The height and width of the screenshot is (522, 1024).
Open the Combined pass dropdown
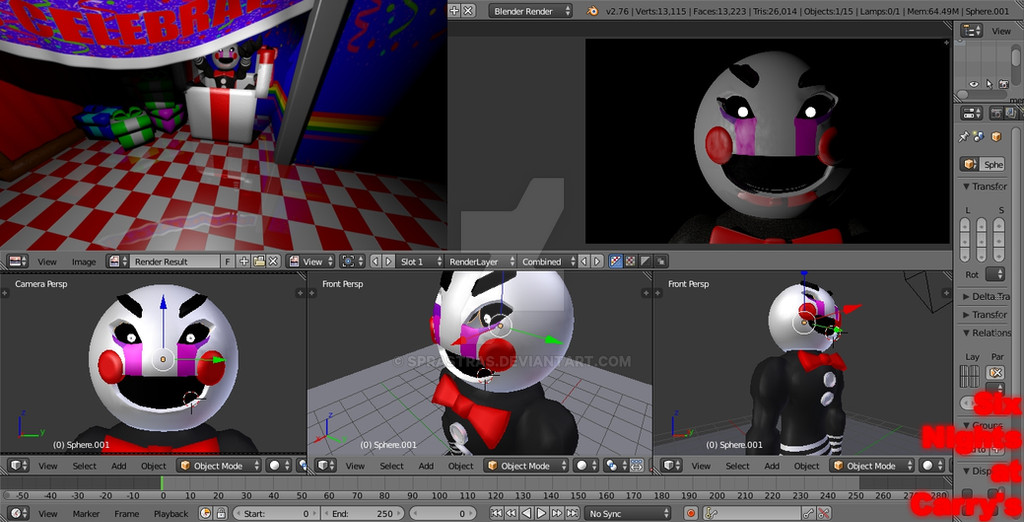coord(547,261)
